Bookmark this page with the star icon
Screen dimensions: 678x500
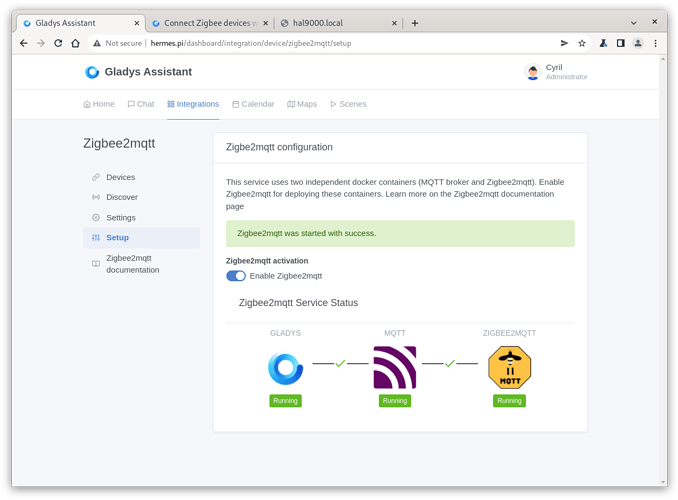[x=582, y=43]
